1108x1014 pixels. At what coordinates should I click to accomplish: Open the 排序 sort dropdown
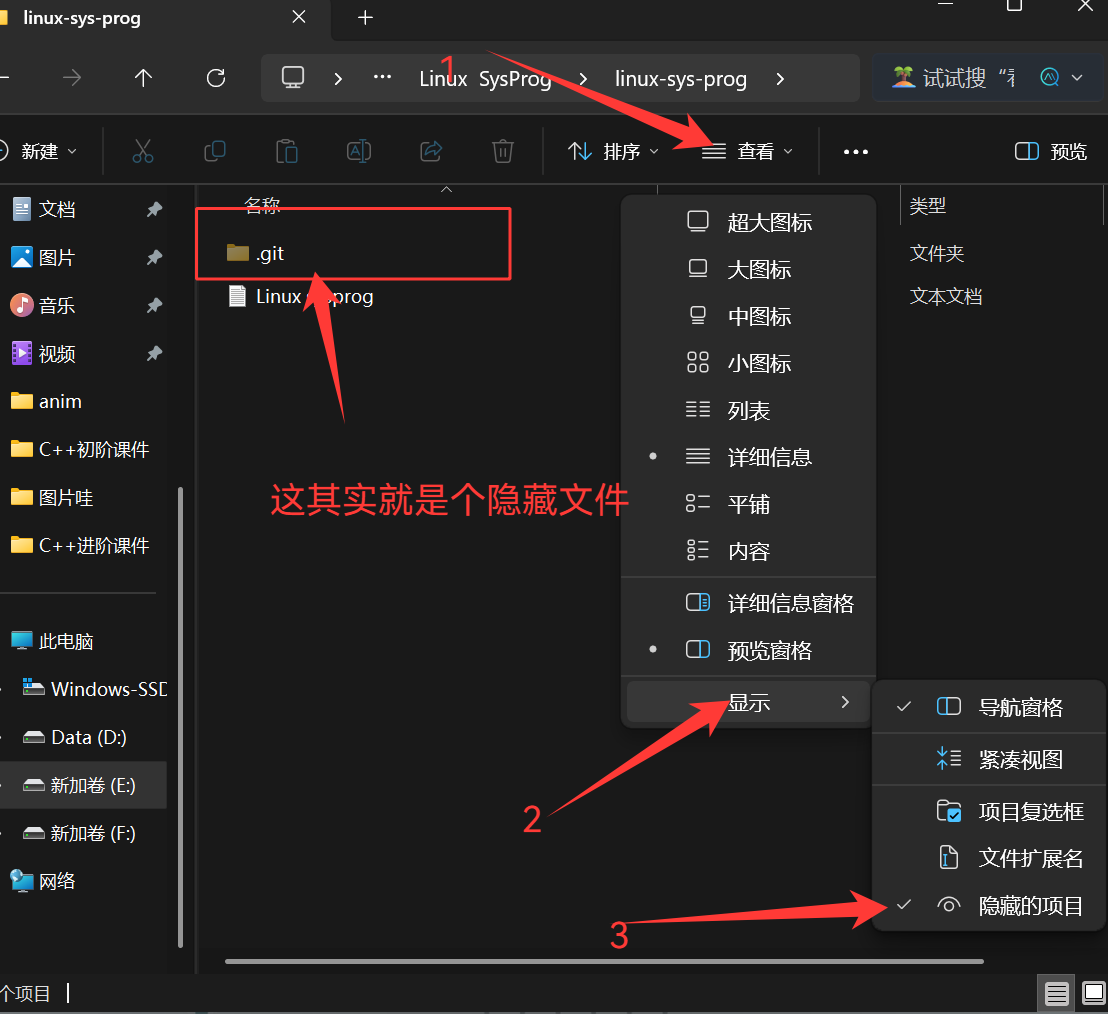pos(613,151)
